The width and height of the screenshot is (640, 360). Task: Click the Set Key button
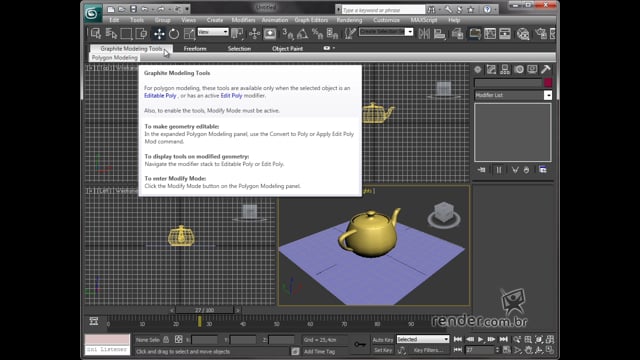point(383,350)
